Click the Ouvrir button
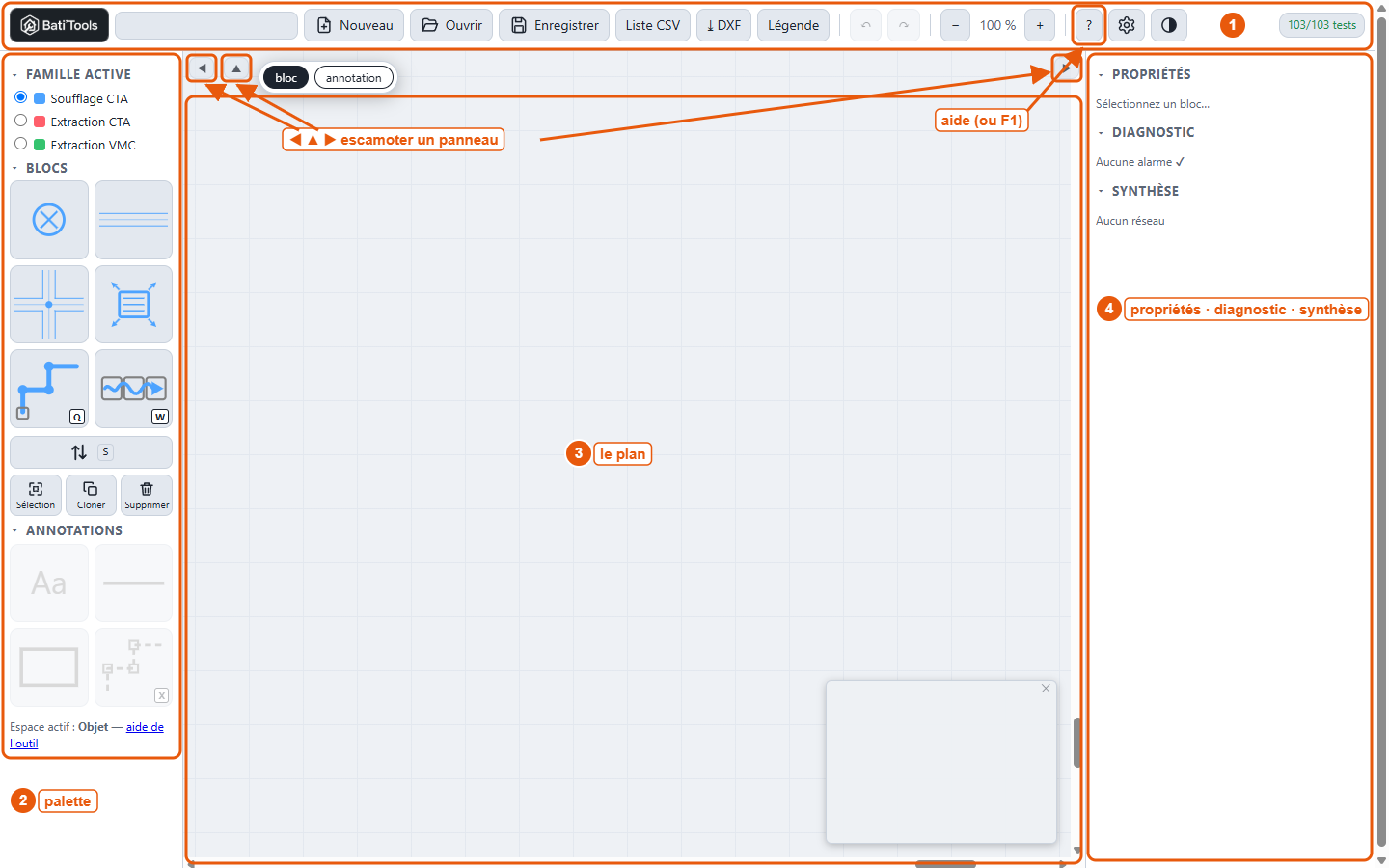1389x868 pixels. coord(451,25)
